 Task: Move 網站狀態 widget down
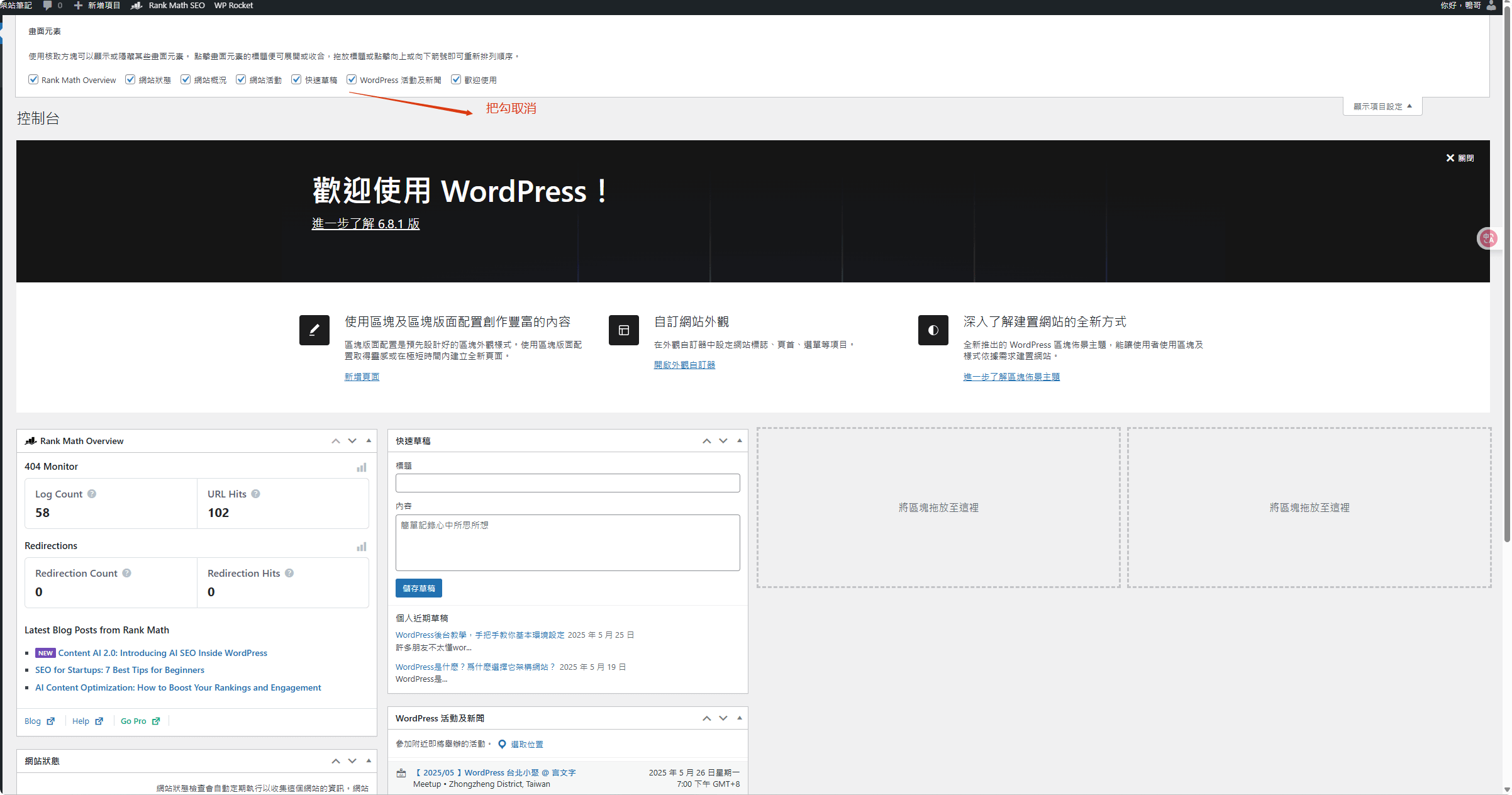(x=352, y=761)
